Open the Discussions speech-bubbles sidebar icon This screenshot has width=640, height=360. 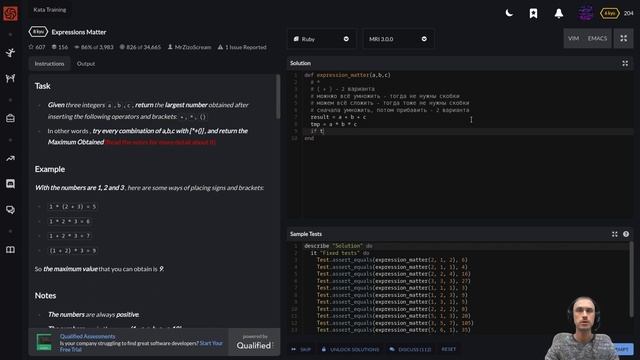pyautogui.click(x=10, y=209)
